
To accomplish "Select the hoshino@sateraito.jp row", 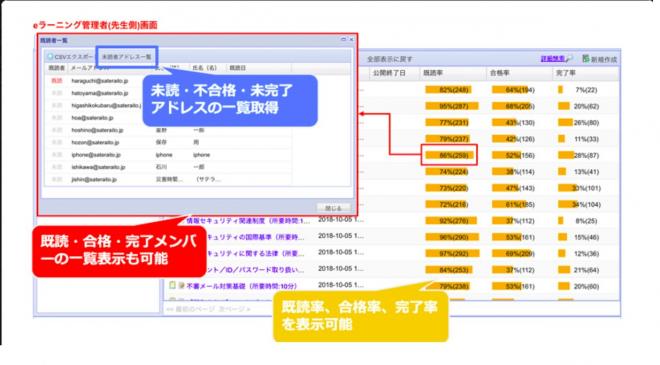I will (168, 130).
